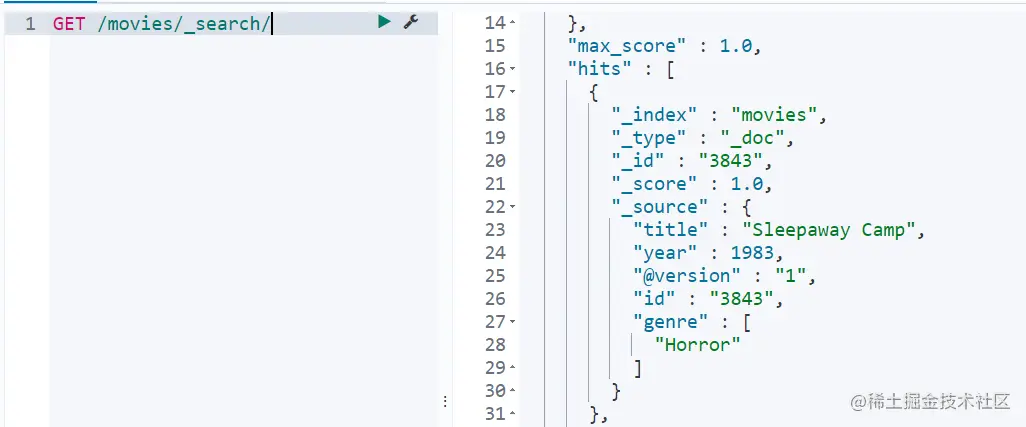Click the "@version" key text
The height and width of the screenshot is (427, 1026).
[687, 276]
